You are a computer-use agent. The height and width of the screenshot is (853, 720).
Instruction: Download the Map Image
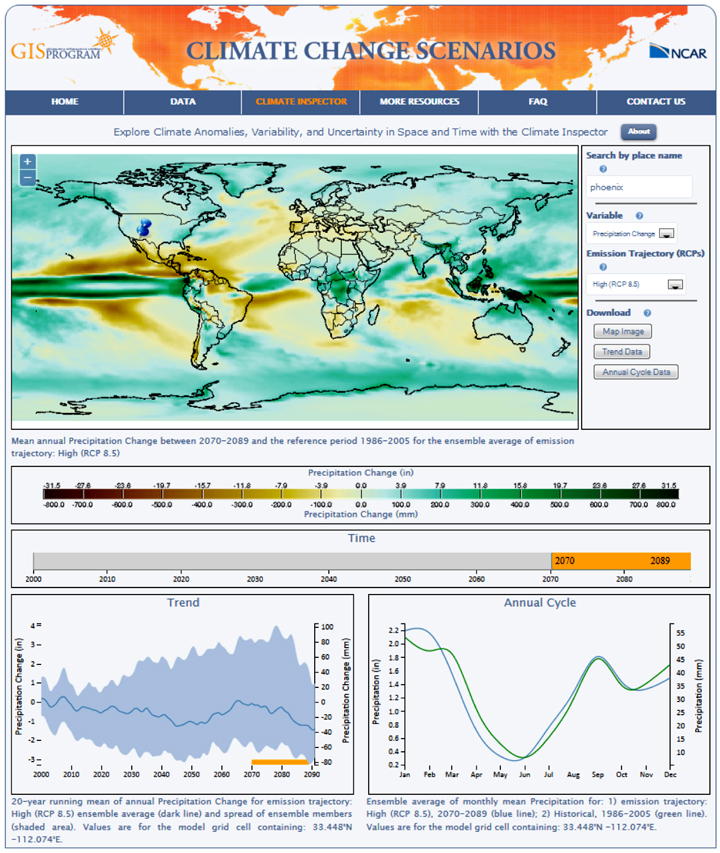(x=623, y=331)
